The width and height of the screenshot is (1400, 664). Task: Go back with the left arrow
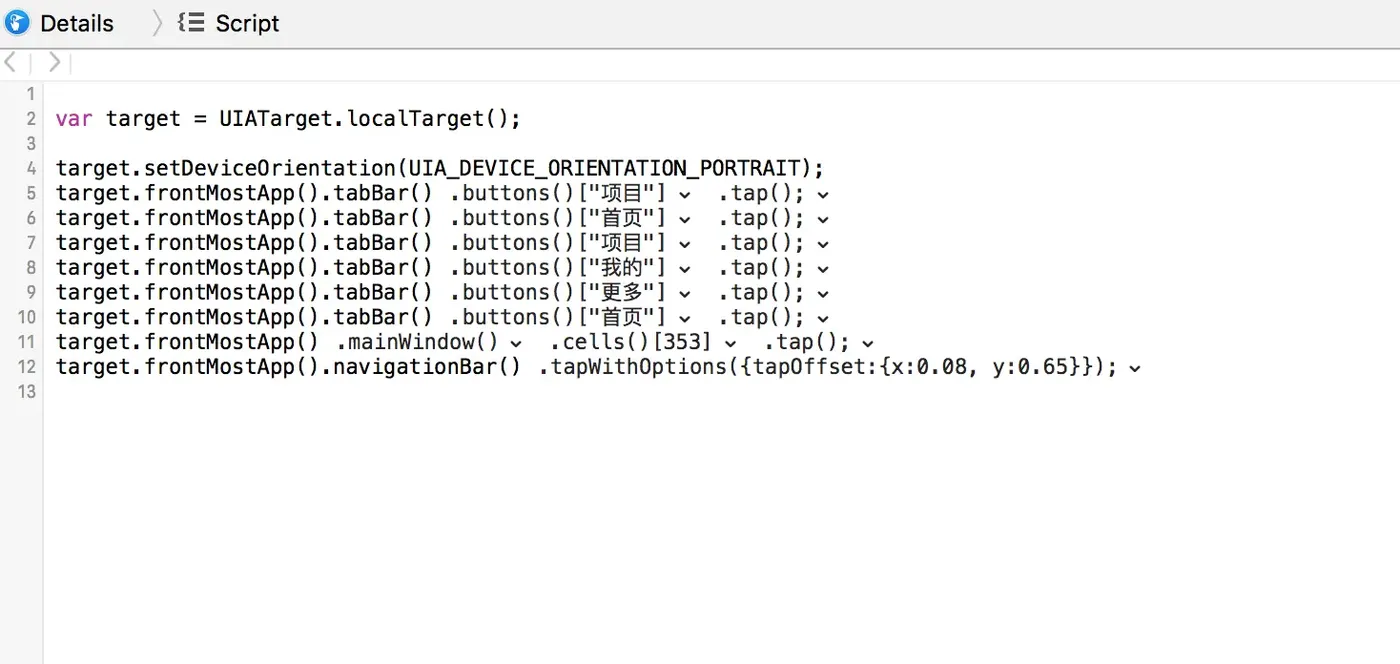tap(10, 63)
